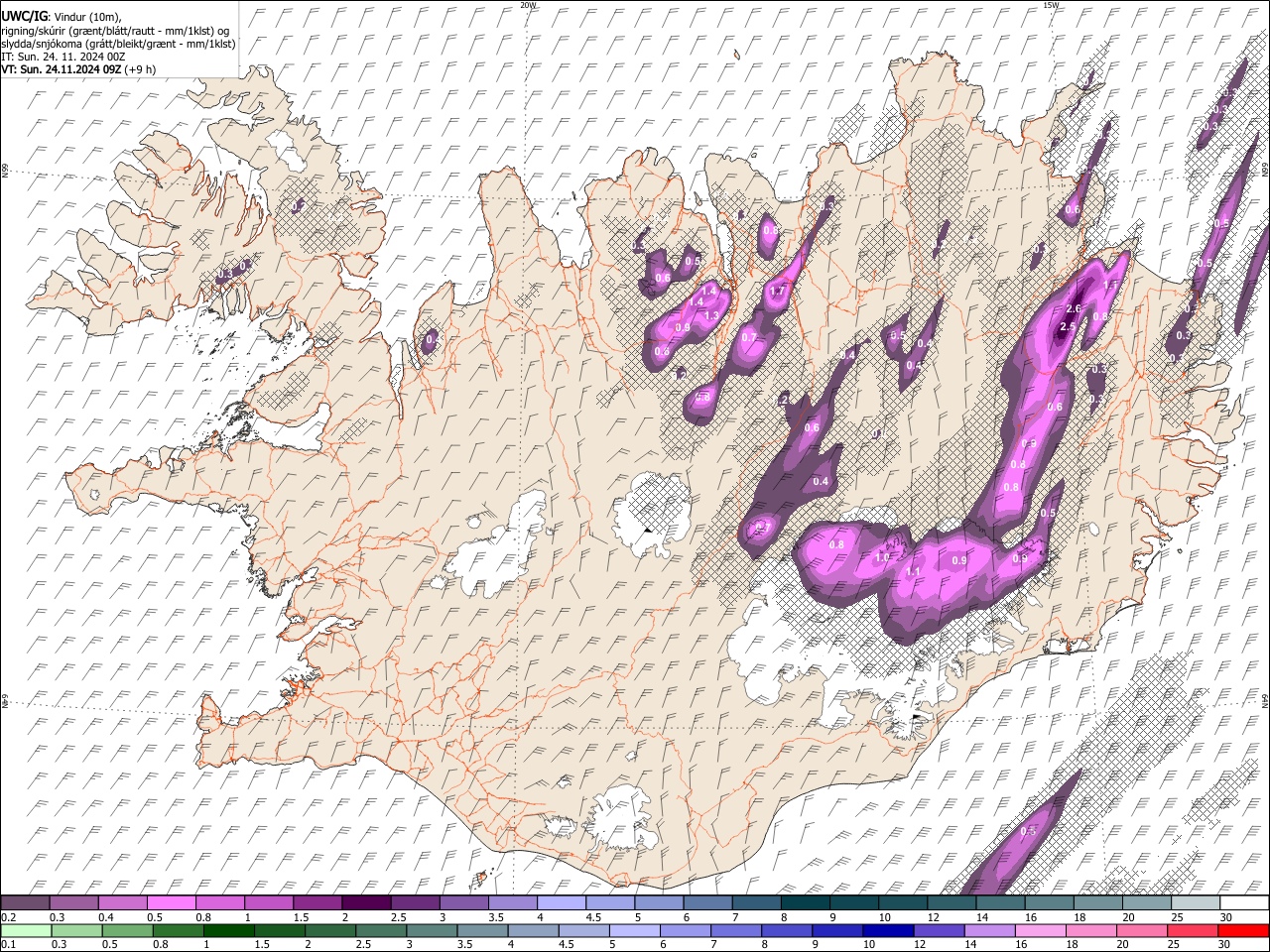1270x952 pixels.
Task: Click the white swatch labeled 30 in top legend row
Action: tap(1244, 902)
